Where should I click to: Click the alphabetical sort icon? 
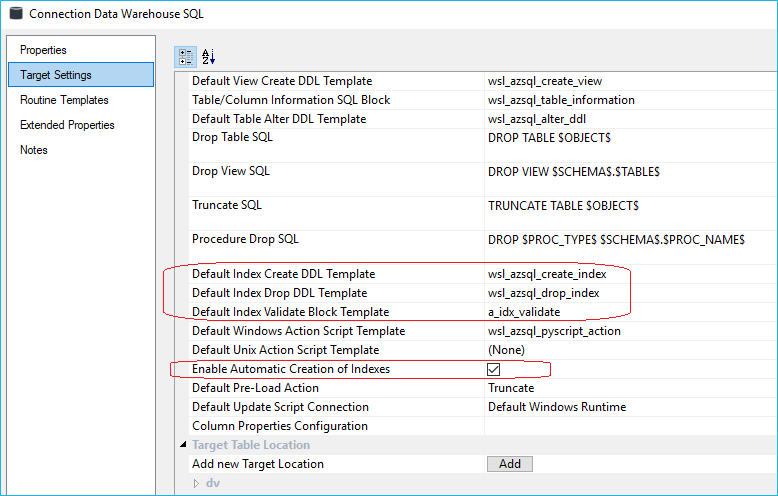coord(209,57)
